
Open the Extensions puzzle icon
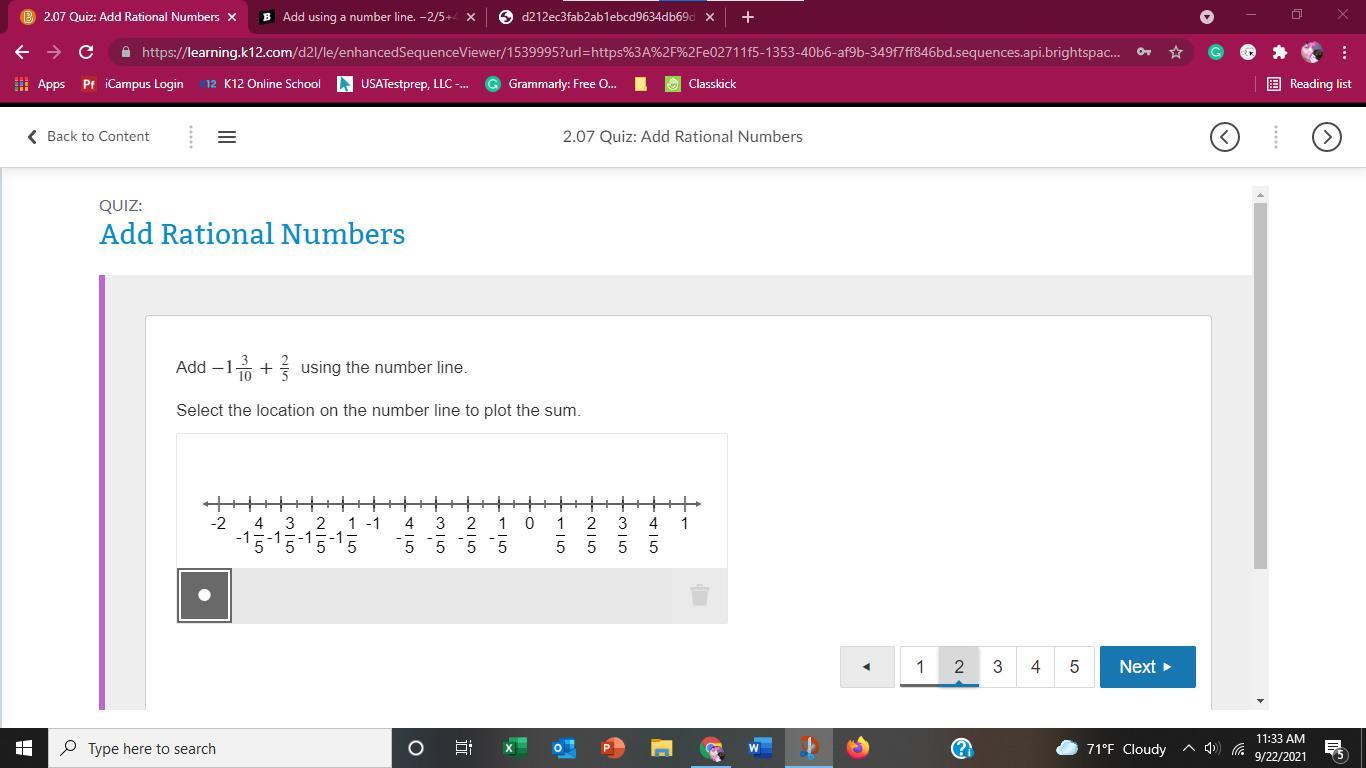[1279, 52]
